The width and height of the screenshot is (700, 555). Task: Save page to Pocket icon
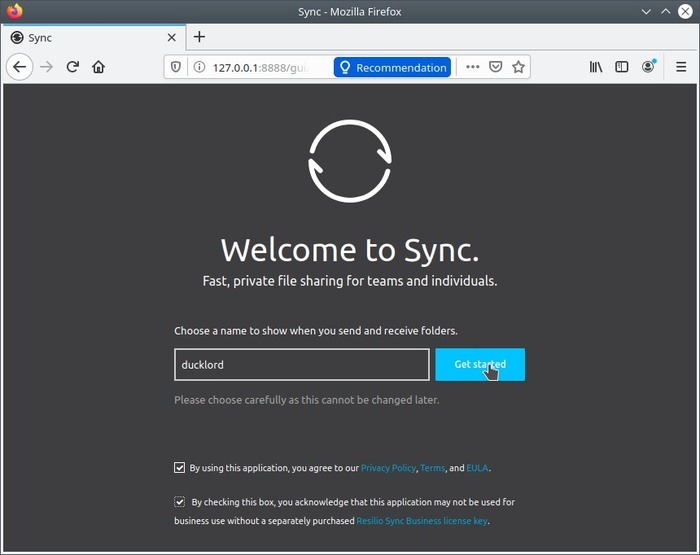pyautogui.click(x=496, y=67)
